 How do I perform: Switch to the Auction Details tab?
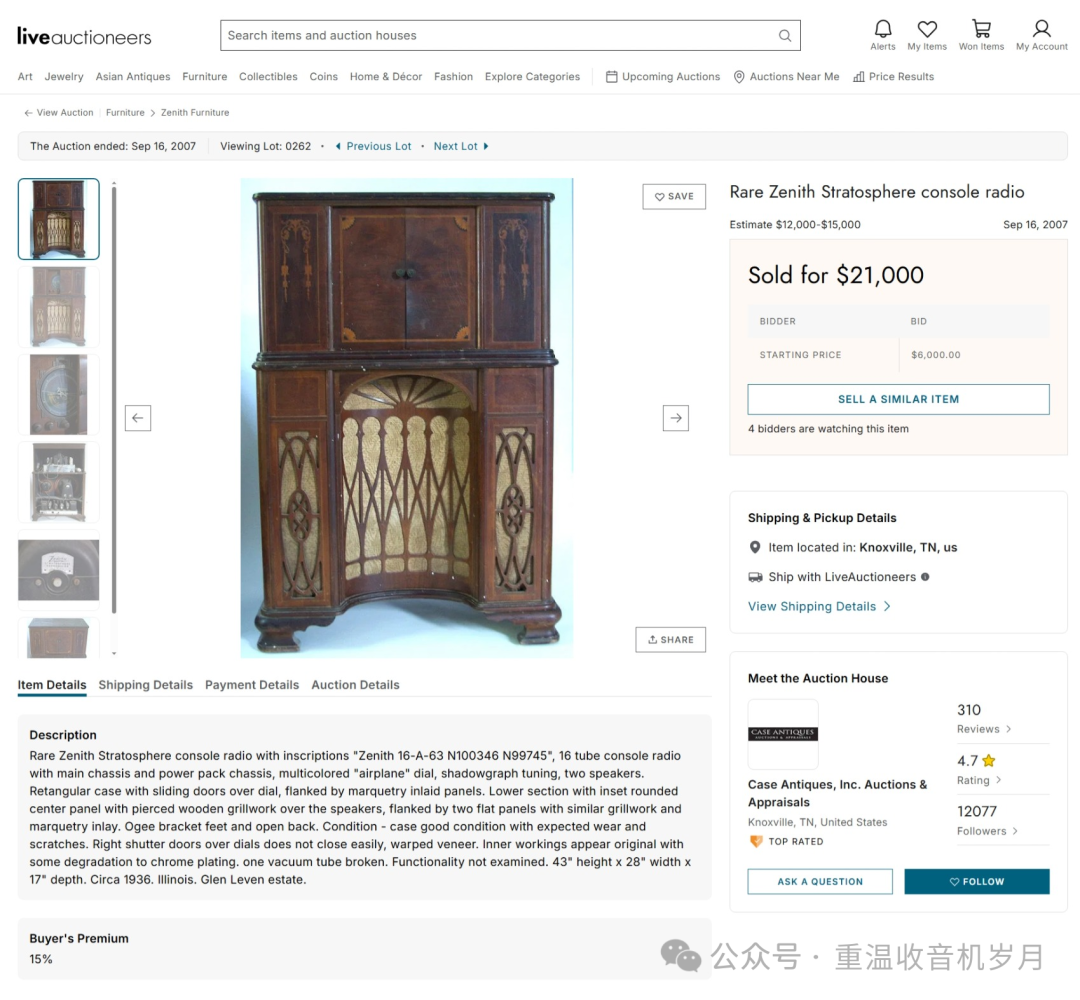pyautogui.click(x=355, y=685)
